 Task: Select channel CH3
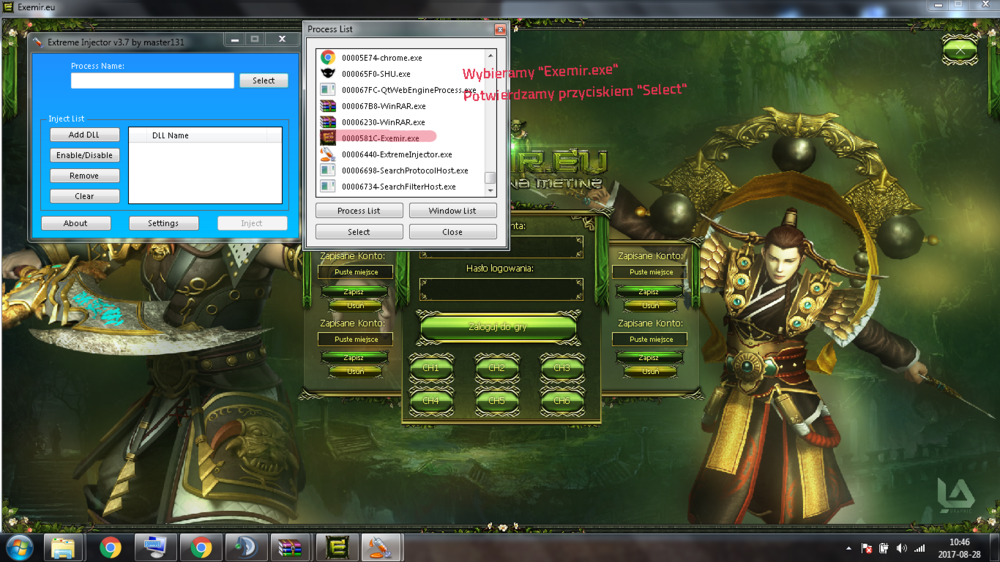tap(562, 368)
